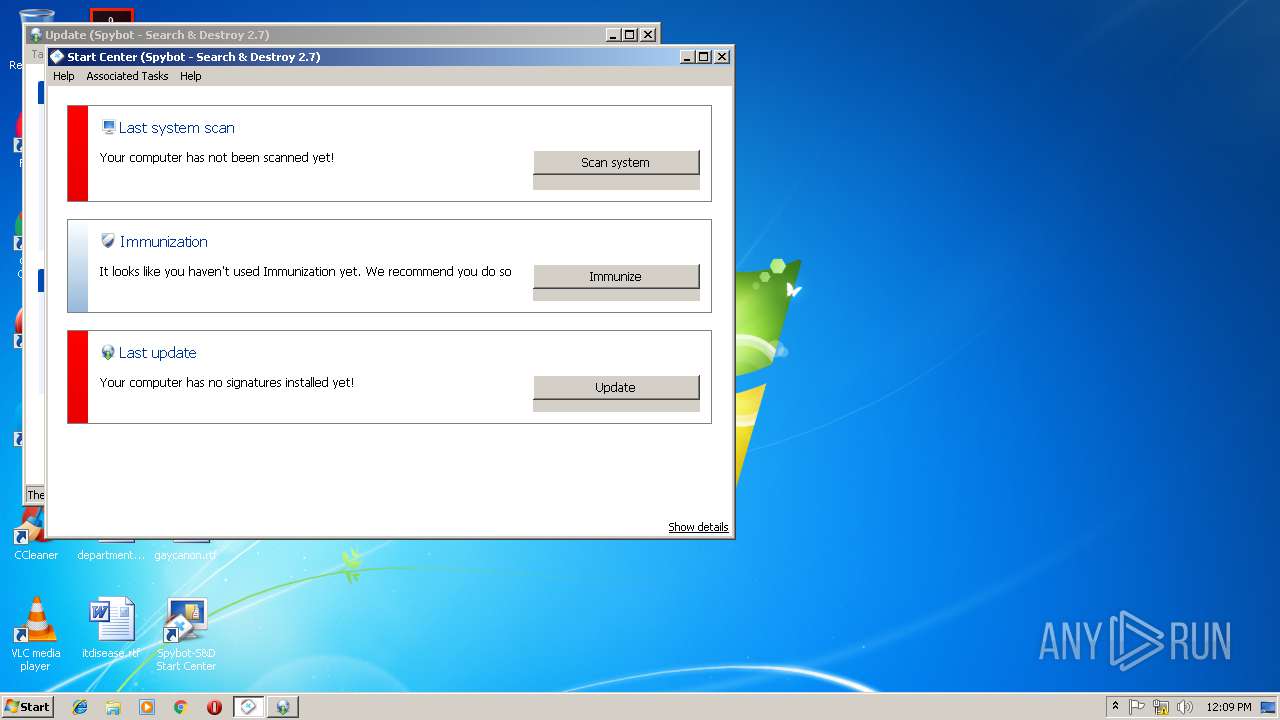Click the Update button for signatures
Screen dimensions: 1280x720
click(x=615, y=387)
